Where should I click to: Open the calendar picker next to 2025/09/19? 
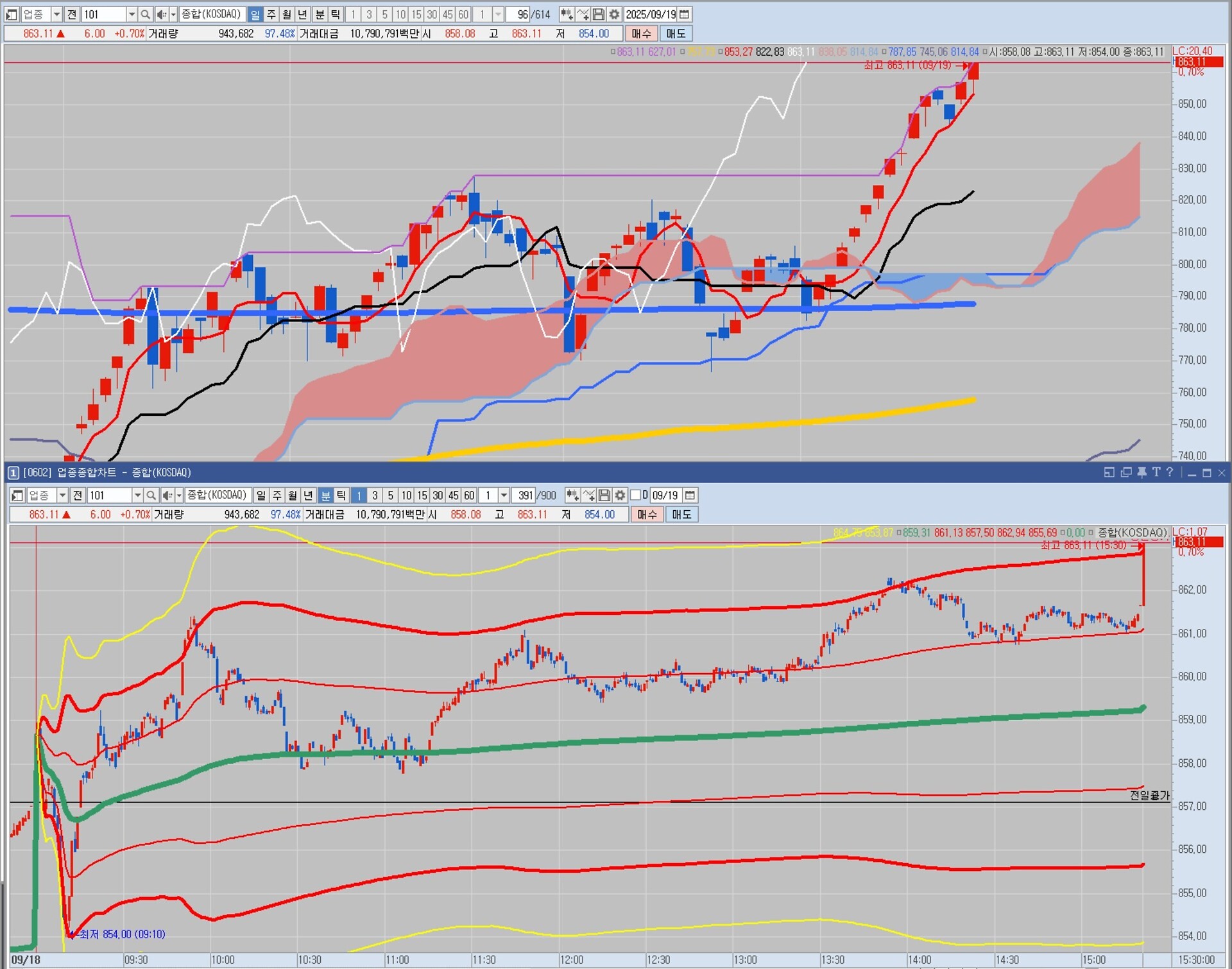point(685,14)
